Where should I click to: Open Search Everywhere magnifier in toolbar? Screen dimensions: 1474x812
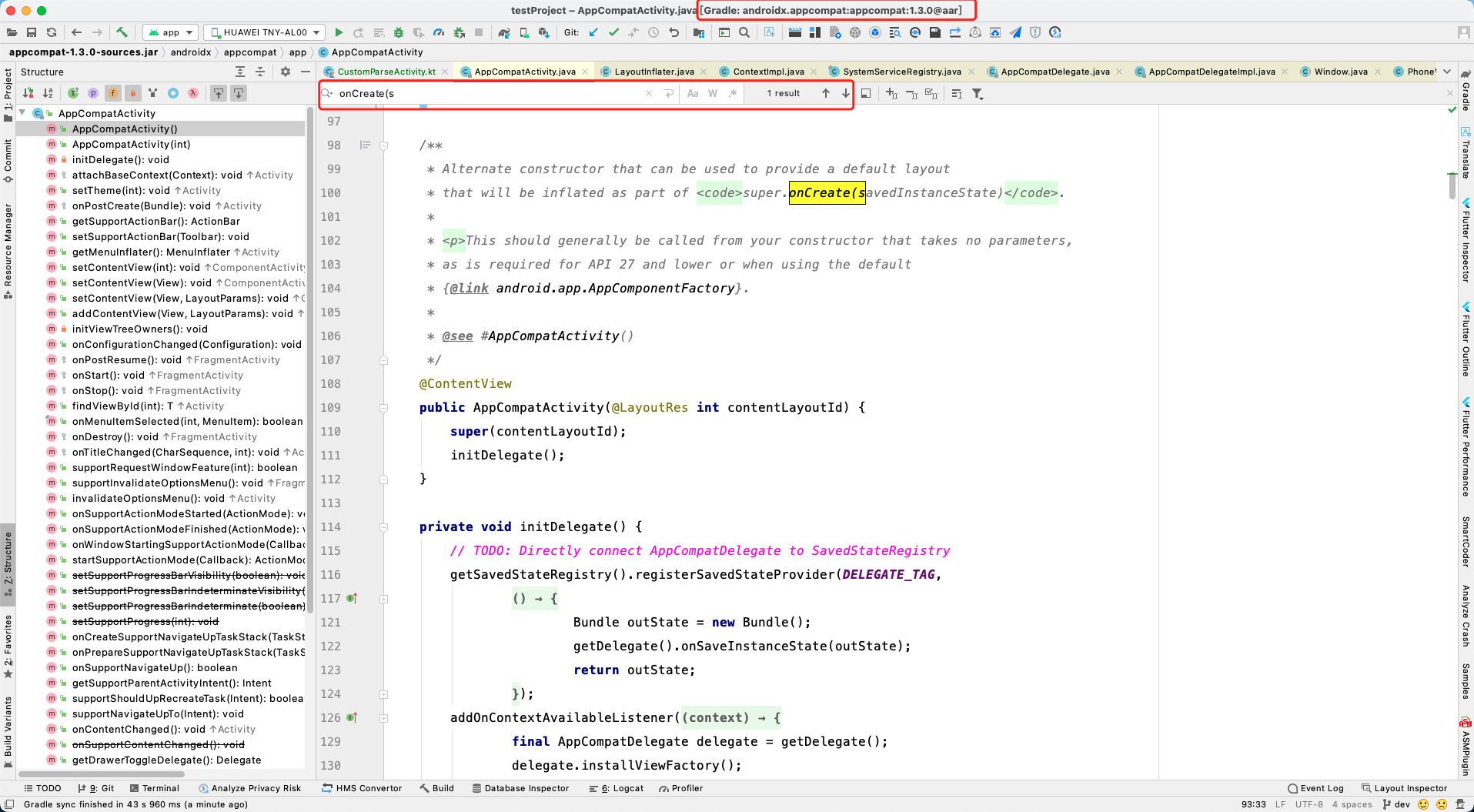[x=744, y=32]
